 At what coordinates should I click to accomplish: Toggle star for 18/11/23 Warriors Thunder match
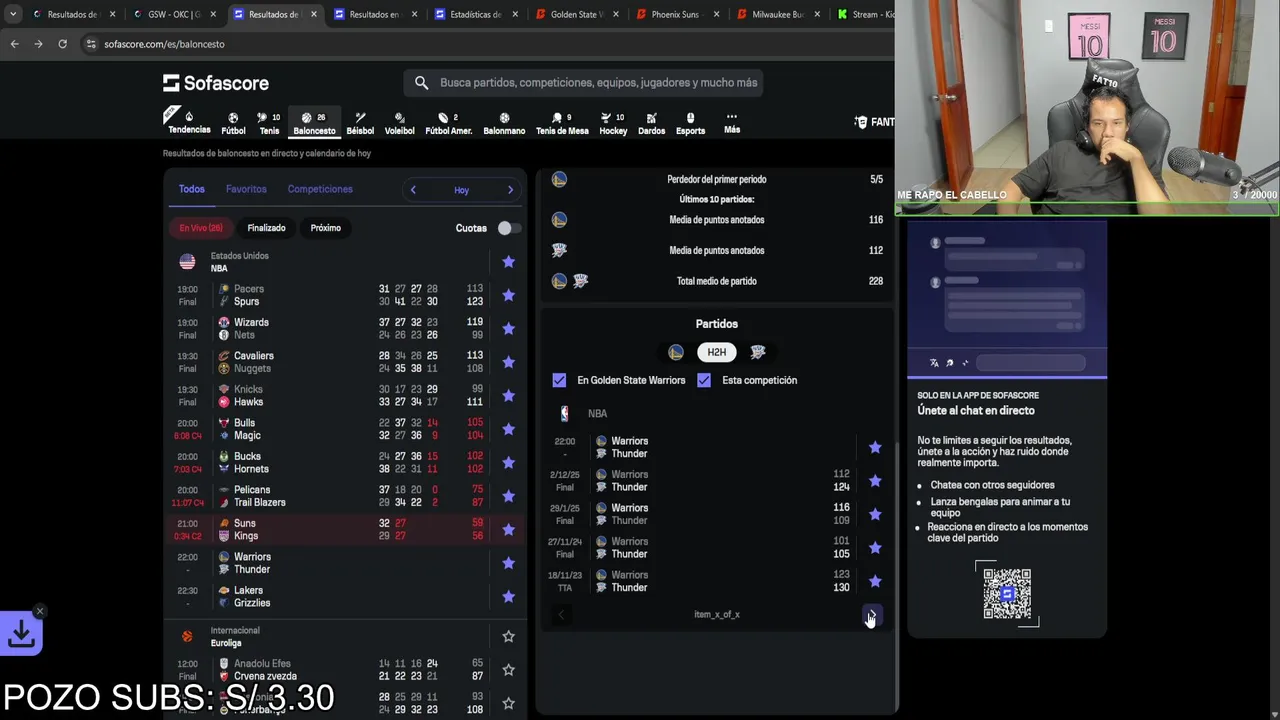coord(875,581)
